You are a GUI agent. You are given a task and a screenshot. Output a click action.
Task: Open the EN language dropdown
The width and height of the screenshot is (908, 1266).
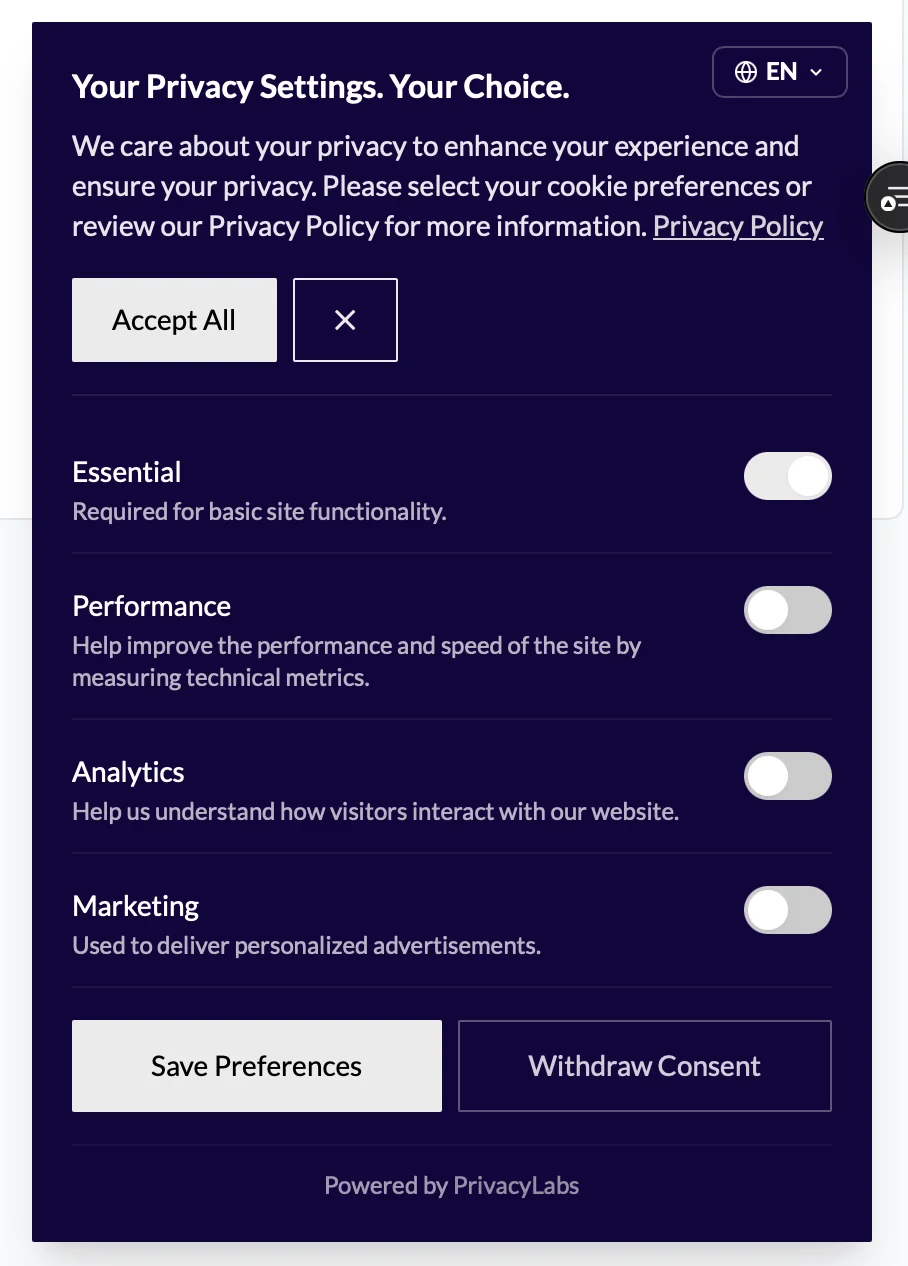780,72
